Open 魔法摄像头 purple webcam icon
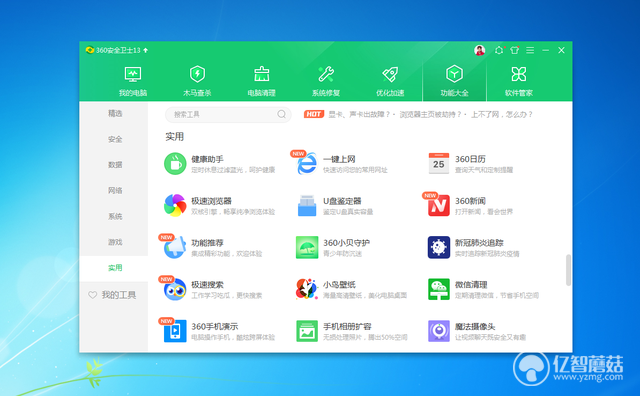This screenshot has height=396, width=640. 439,331
